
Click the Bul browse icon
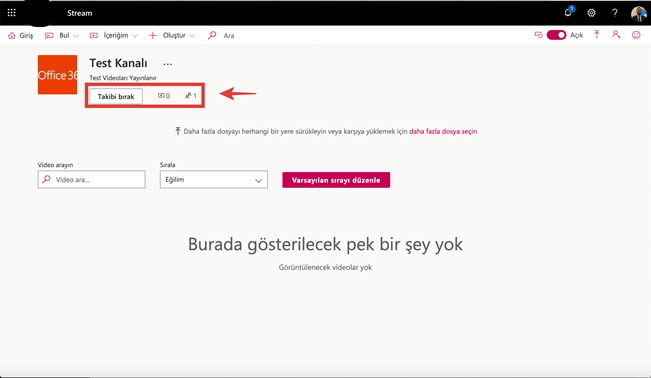pos(49,35)
